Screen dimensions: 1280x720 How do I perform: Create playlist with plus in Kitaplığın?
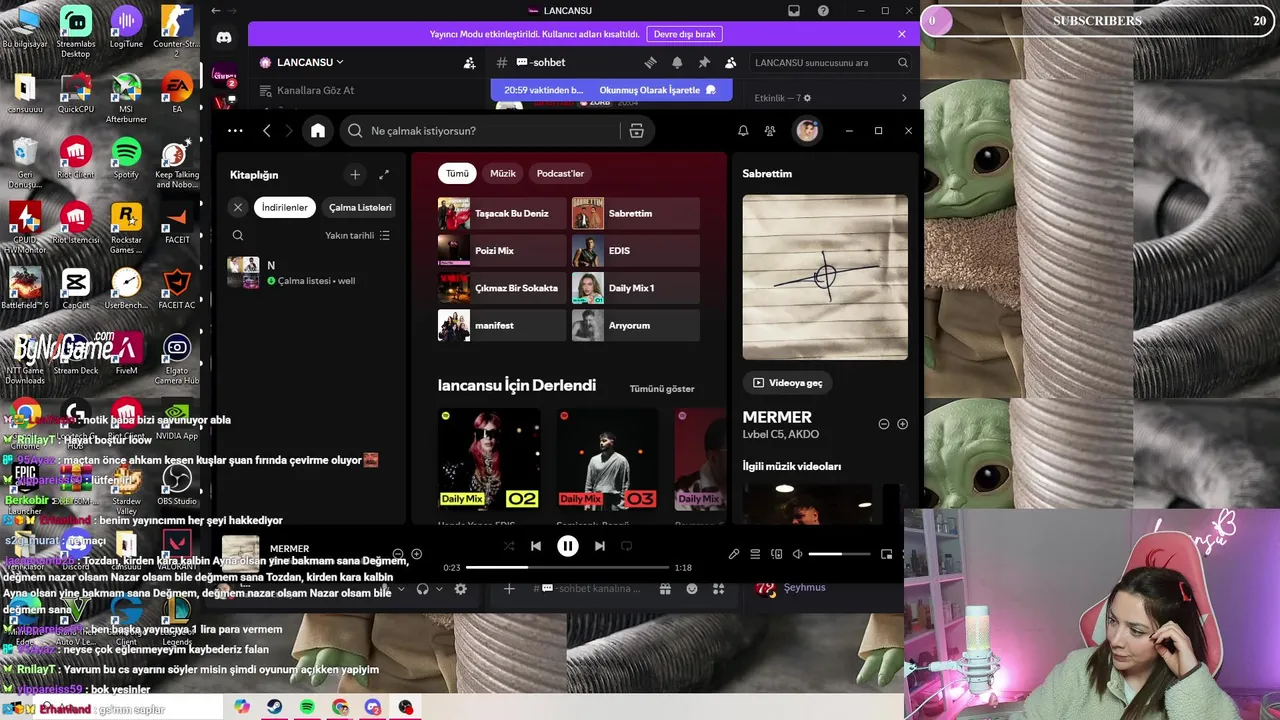355,174
